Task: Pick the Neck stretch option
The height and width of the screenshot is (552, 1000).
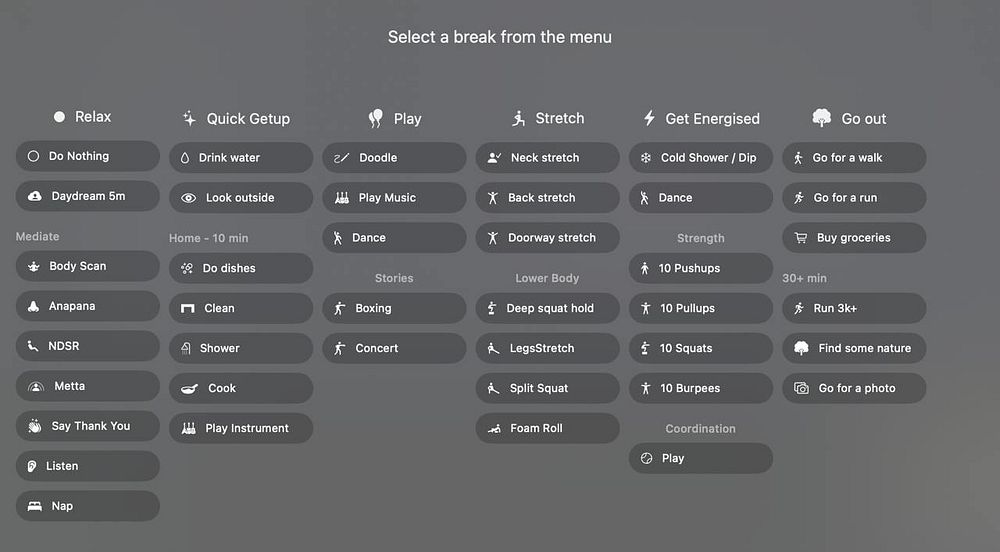Action: click(x=547, y=158)
